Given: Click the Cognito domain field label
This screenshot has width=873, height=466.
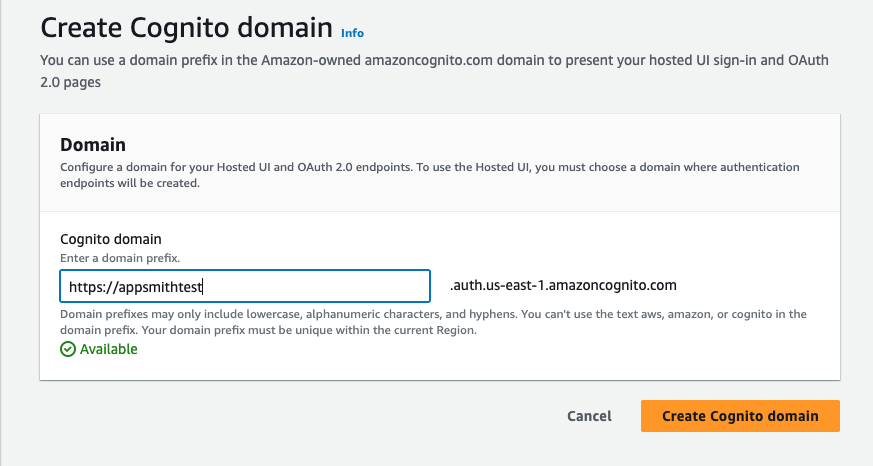Looking at the screenshot, I should (x=111, y=239).
